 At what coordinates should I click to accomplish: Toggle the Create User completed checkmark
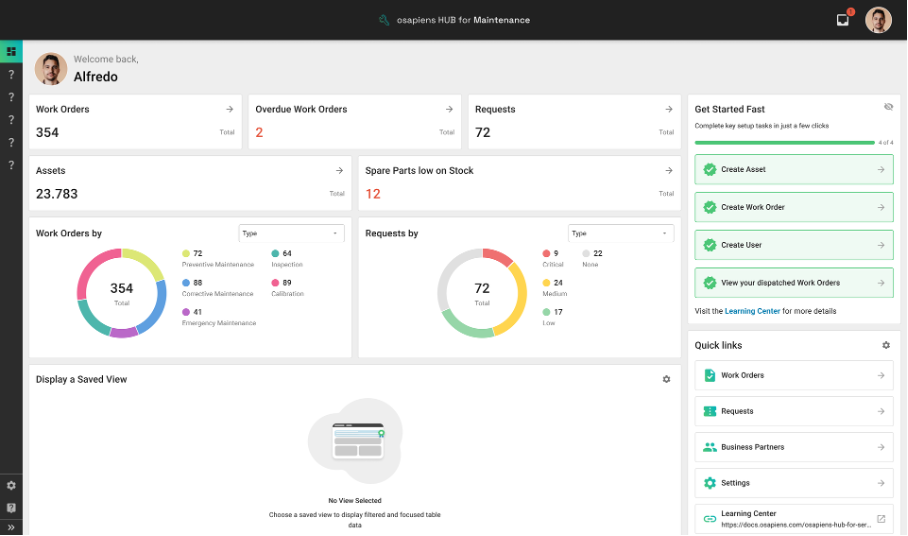point(710,245)
